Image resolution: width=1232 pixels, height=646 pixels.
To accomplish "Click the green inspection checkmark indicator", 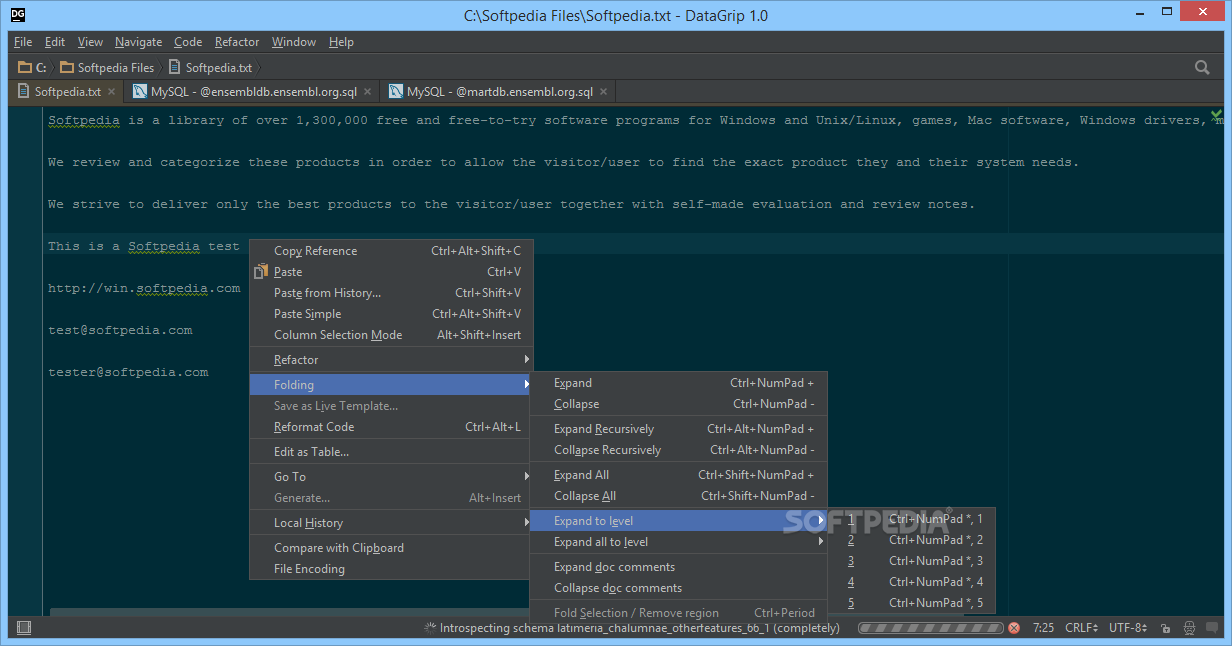I will (x=1216, y=114).
